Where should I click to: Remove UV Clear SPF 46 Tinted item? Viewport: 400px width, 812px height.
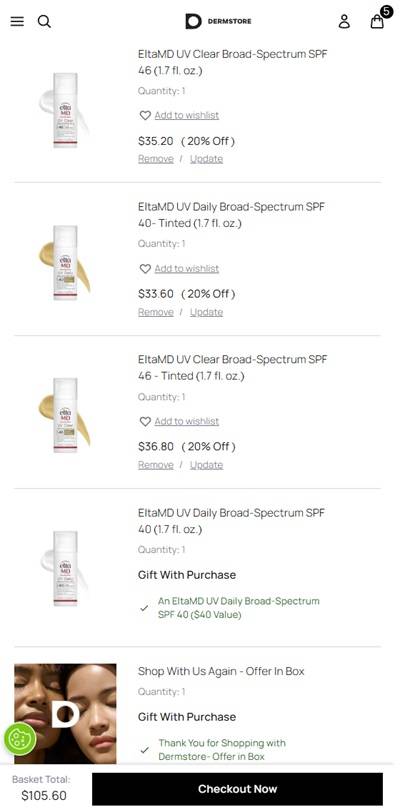[155, 465]
